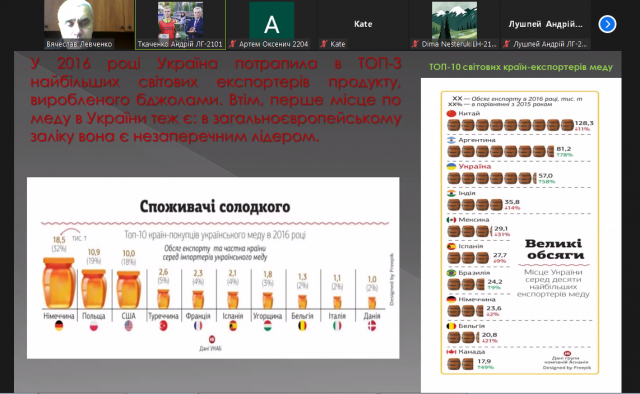Image resolution: width=640 pixels, height=394 pixels.
Task: Click the Німеччина flag in the importers chart
Action: (59, 326)
